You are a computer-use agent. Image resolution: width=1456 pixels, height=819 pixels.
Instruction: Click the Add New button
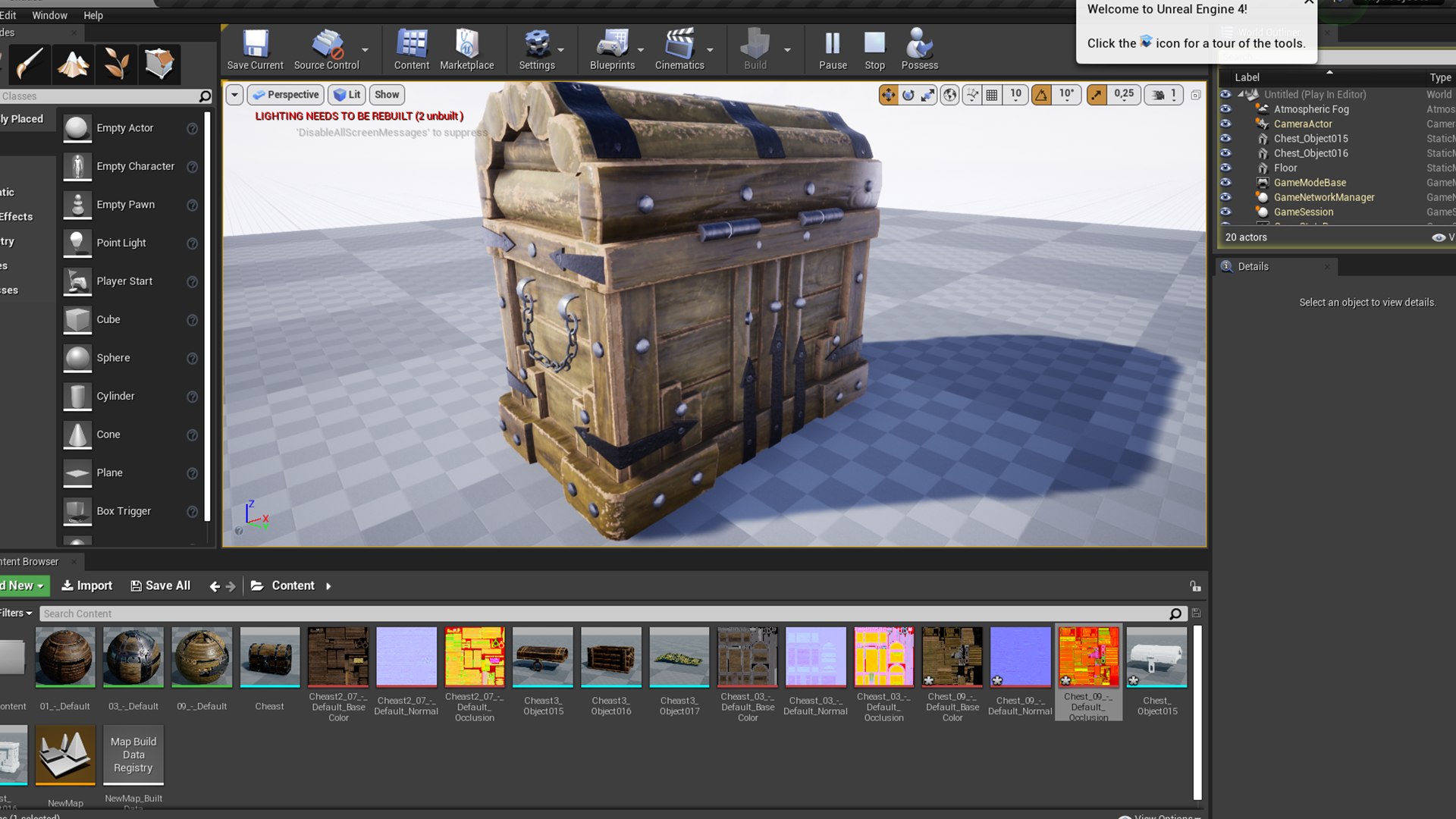coord(23,585)
